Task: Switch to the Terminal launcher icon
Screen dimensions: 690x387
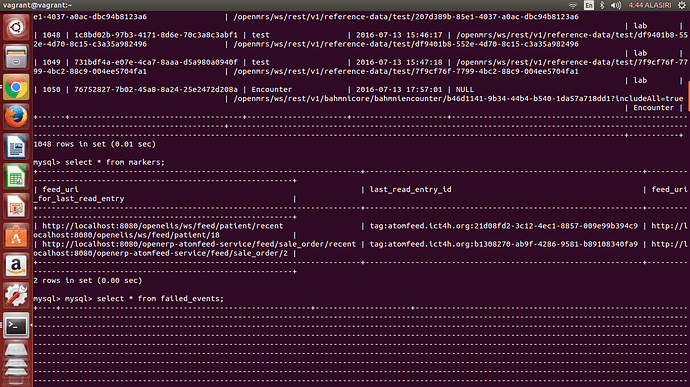Action: (16, 326)
